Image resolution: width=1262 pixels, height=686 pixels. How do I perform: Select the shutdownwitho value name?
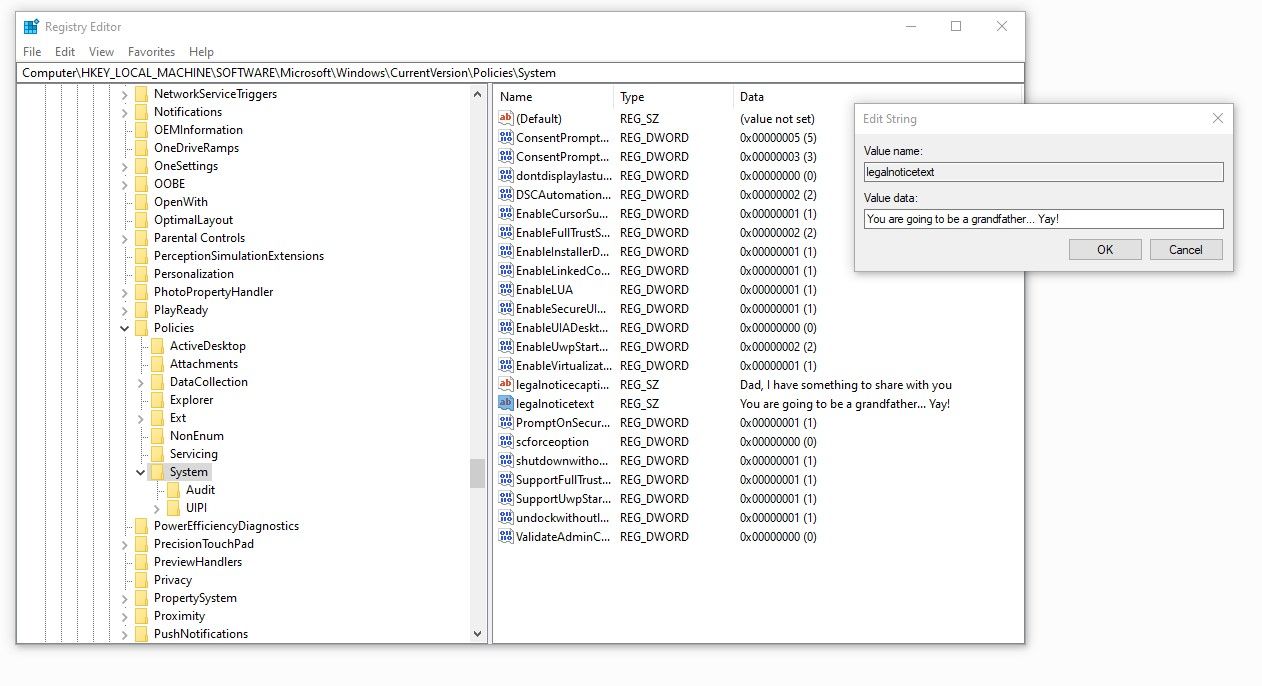tap(561, 461)
